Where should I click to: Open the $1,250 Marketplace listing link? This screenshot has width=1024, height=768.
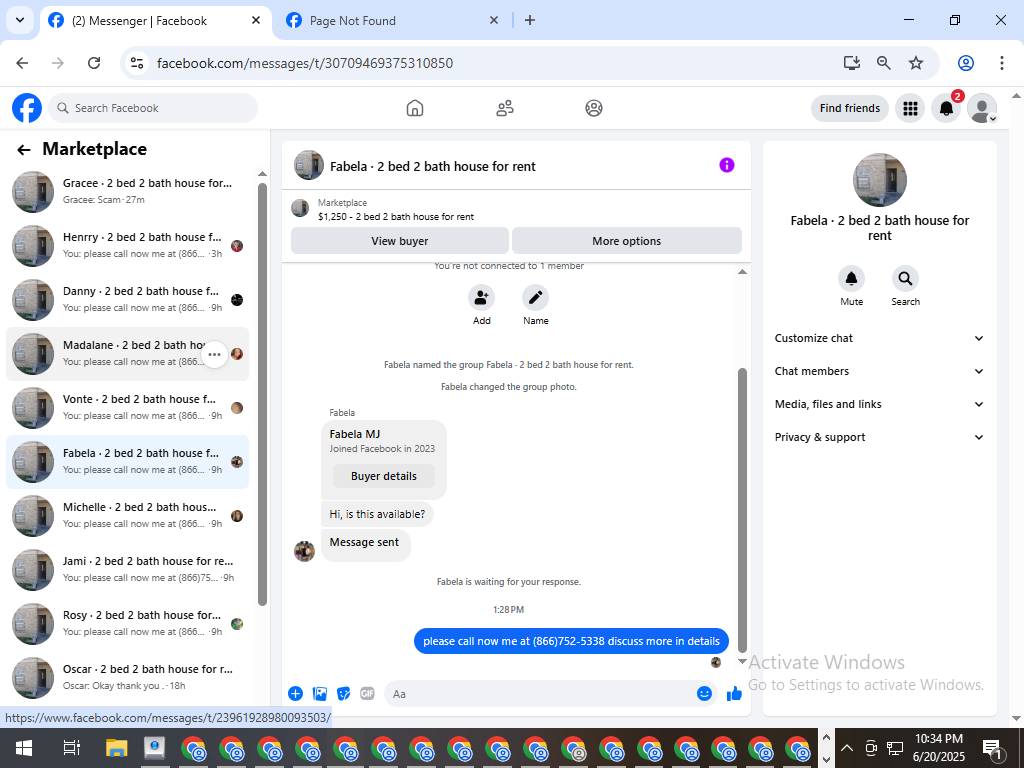click(396, 217)
